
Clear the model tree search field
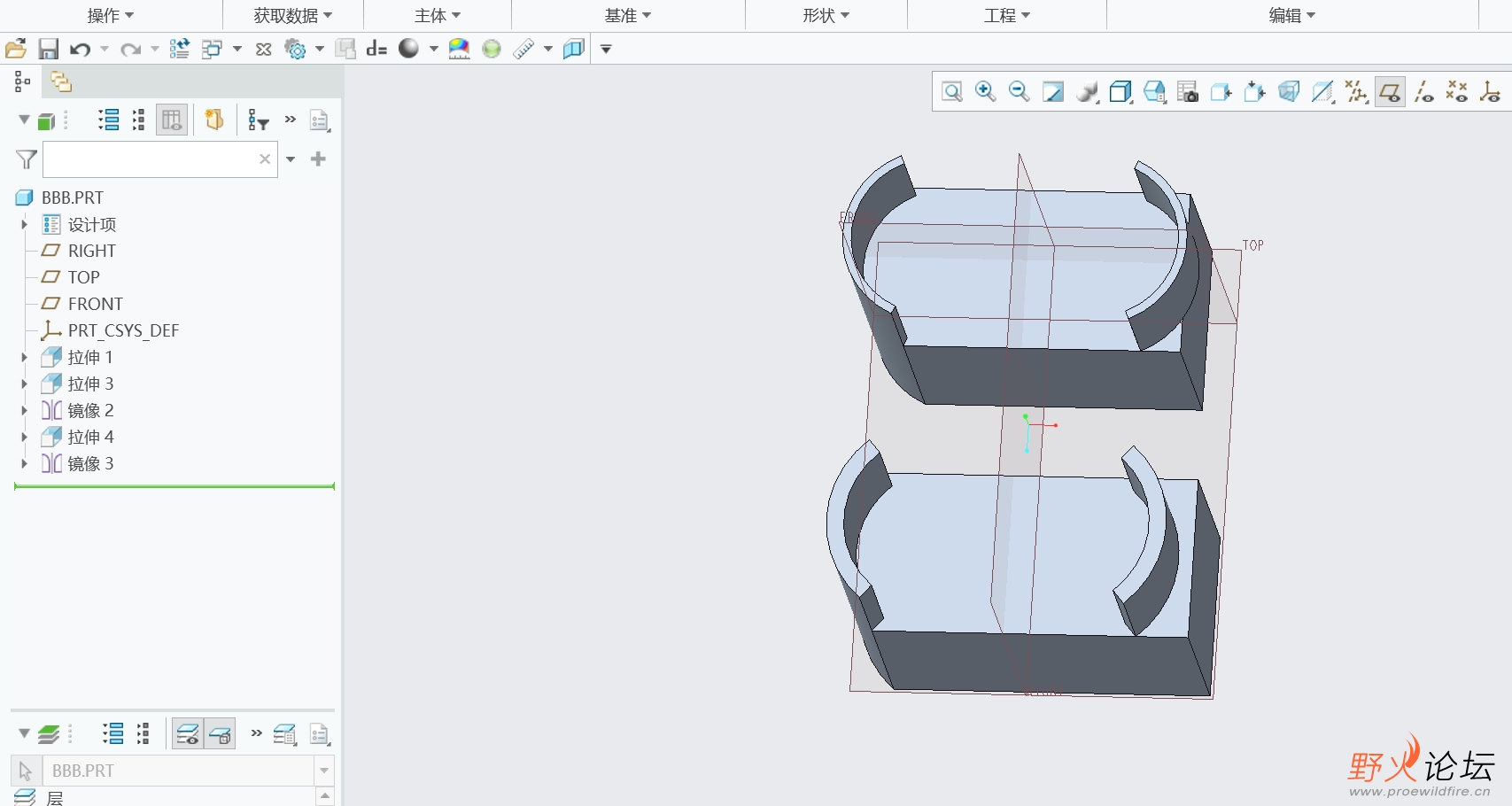[264, 159]
